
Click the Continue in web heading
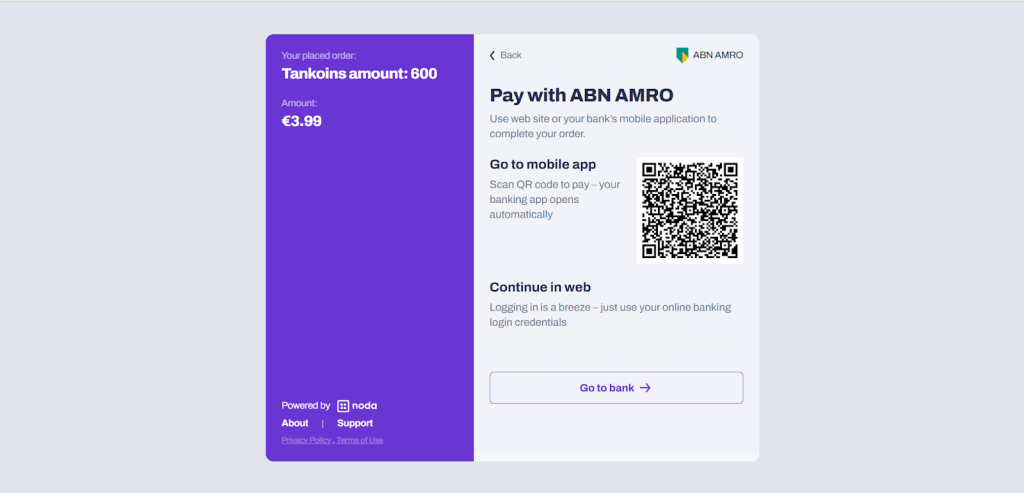(540, 287)
